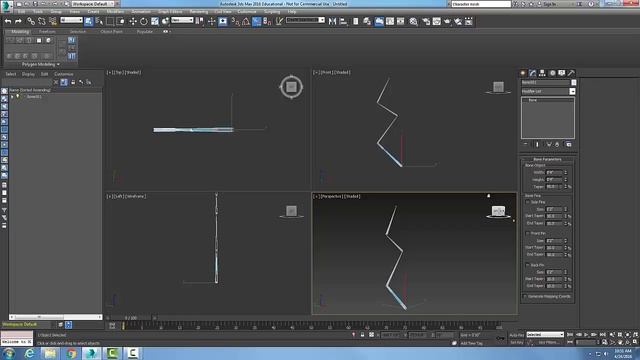
Task: Toggle the selection lock icon in status bar
Action: [362, 335]
